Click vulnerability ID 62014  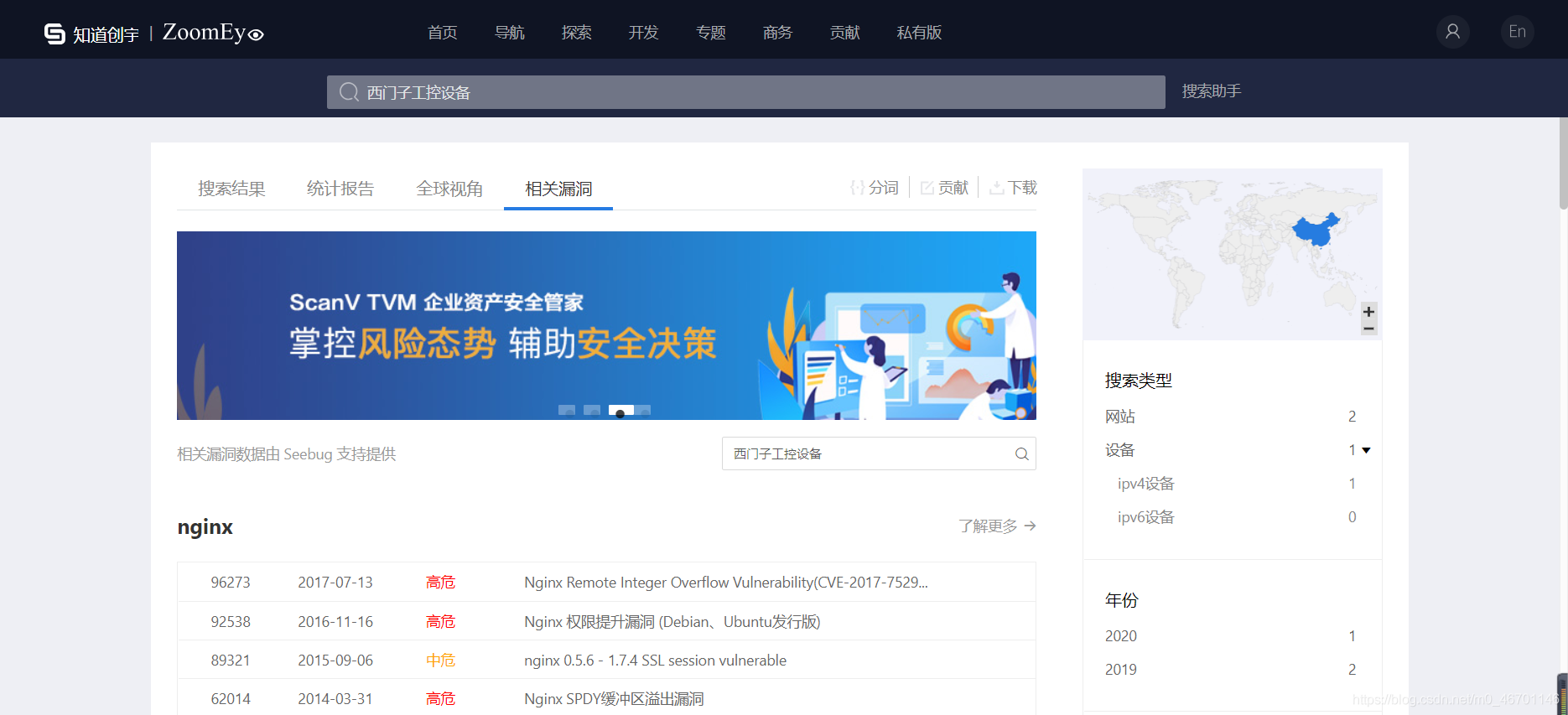tap(231, 699)
